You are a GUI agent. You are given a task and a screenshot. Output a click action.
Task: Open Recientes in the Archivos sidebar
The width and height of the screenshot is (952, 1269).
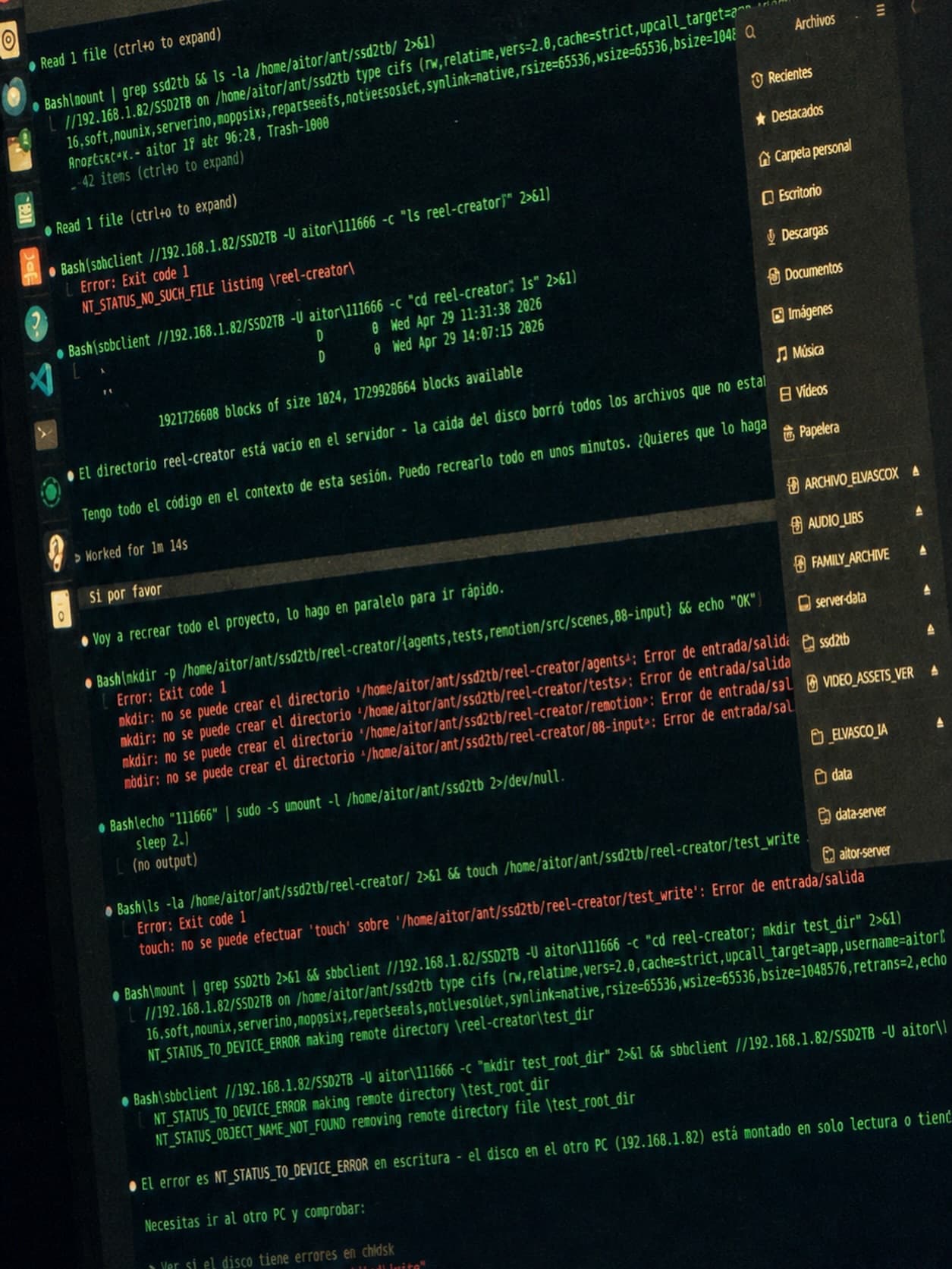(782, 76)
